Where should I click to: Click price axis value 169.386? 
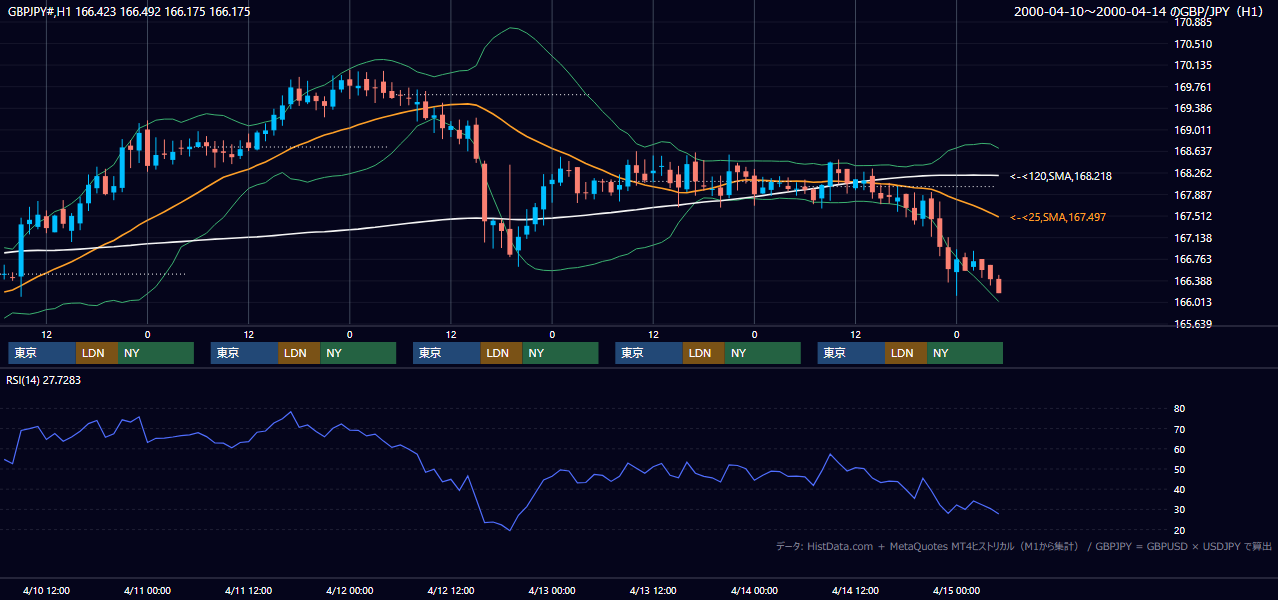click(x=1193, y=108)
